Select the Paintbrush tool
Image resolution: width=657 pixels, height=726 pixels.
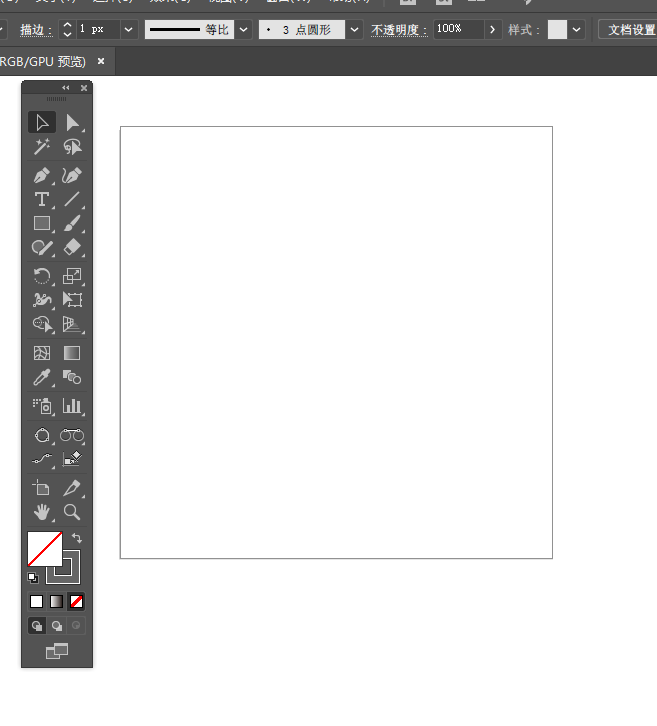[72, 224]
